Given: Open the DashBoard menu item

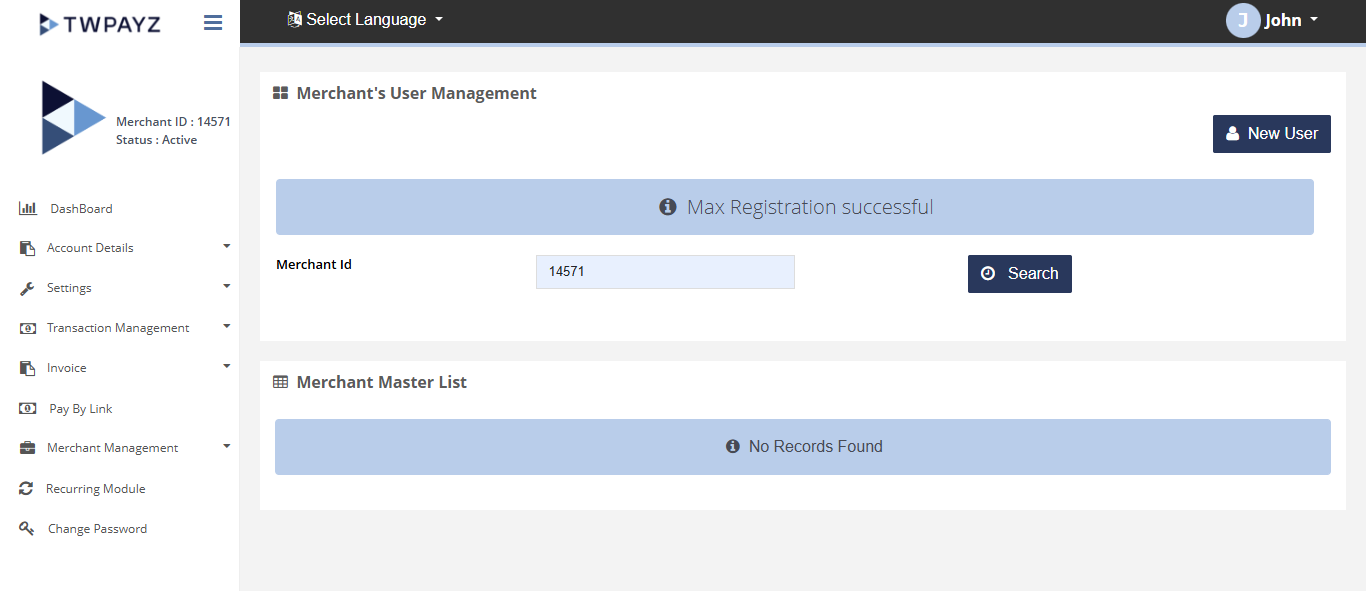Looking at the screenshot, I should coord(81,209).
